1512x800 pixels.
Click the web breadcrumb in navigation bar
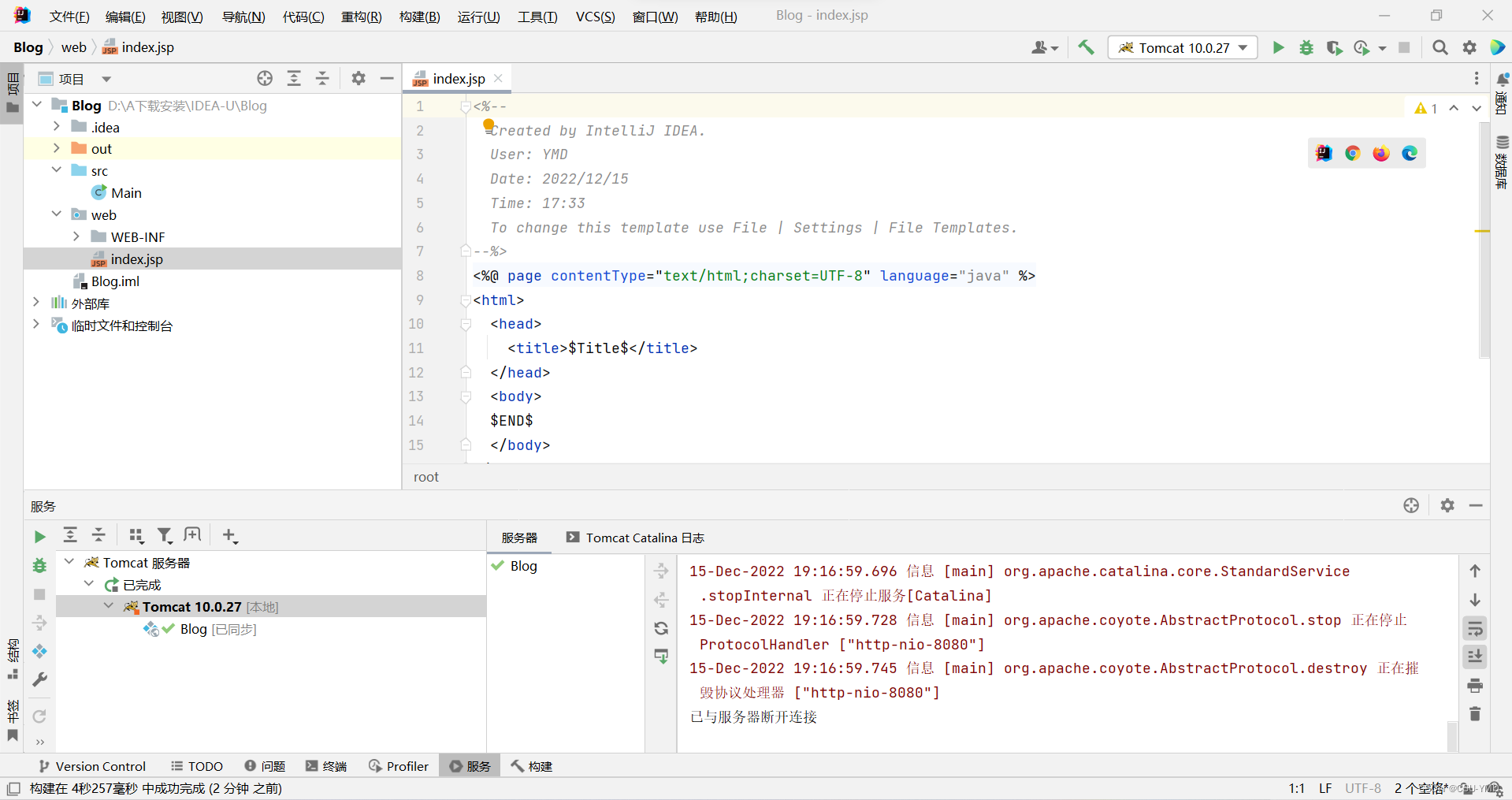click(x=74, y=47)
